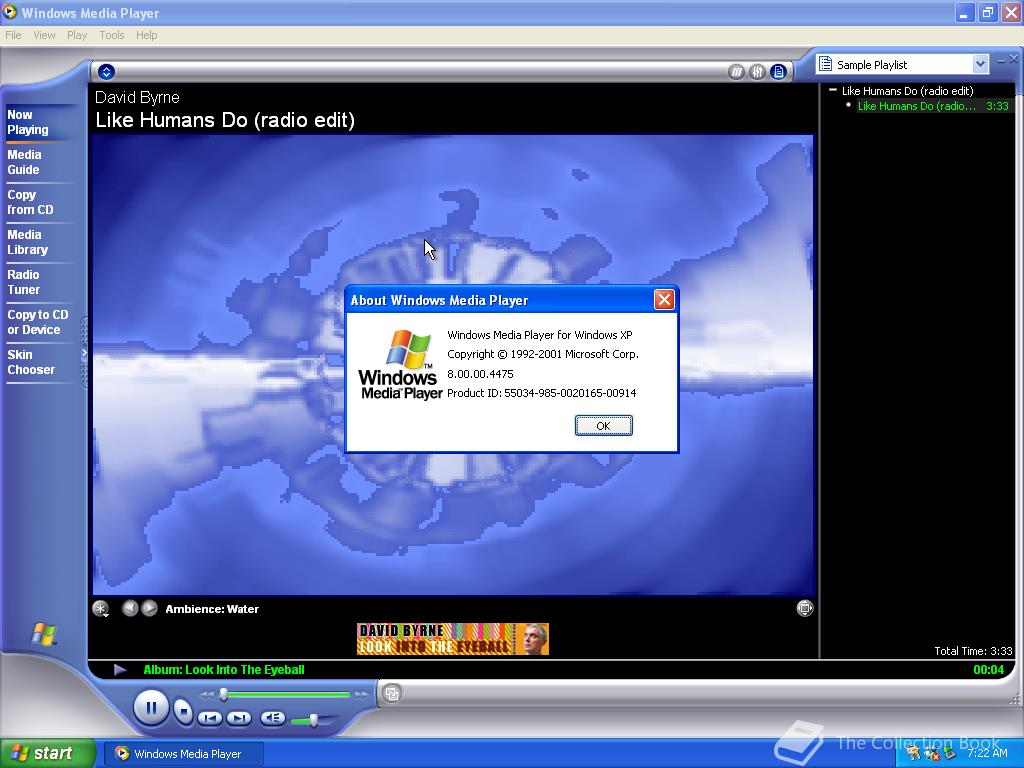The height and width of the screenshot is (768, 1024).
Task: Switch to the previous visualization
Action: [130, 608]
